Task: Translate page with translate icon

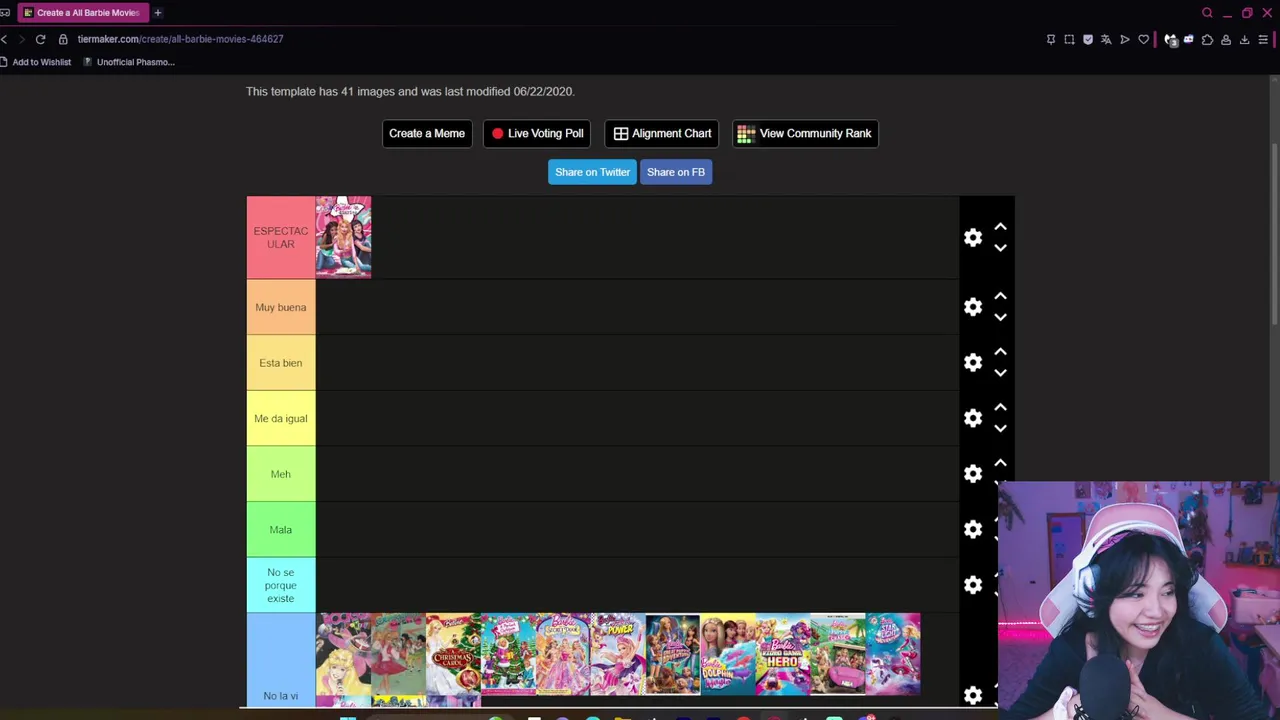Action: pyautogui.click(x=1106, y=39)
